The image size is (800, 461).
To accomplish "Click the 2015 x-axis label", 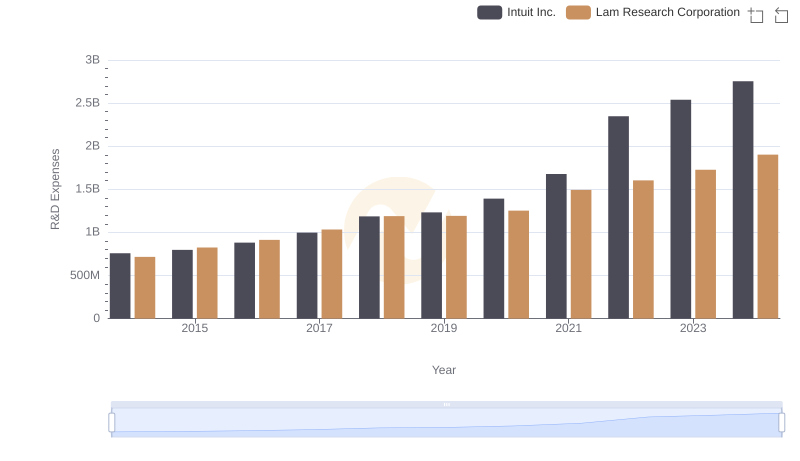I will (x=195, y=328).
